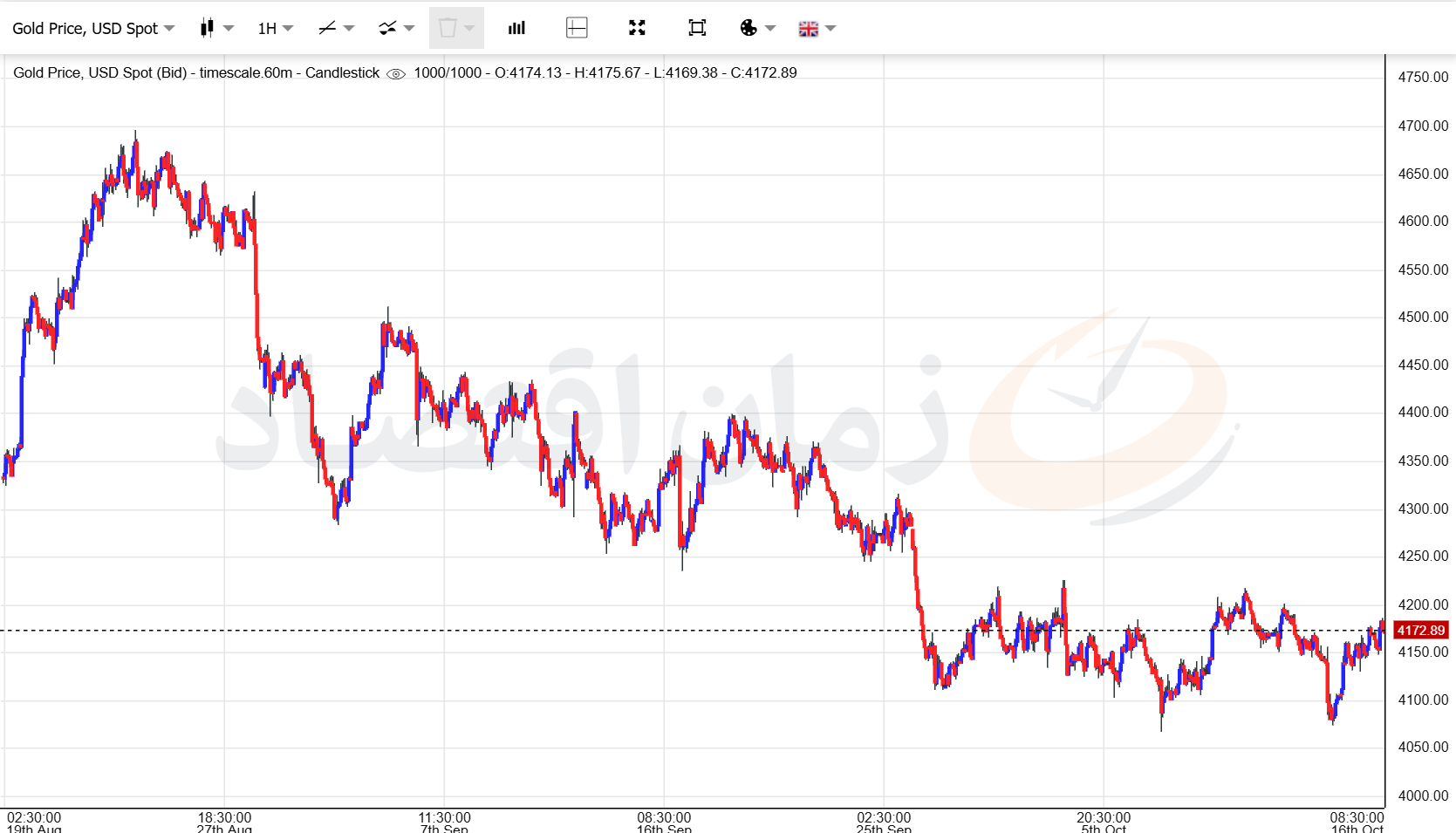The height and width of the screenshot is (833, 1456).
Task: Click the 25th Sep time axis label
Action: [884, 829]
